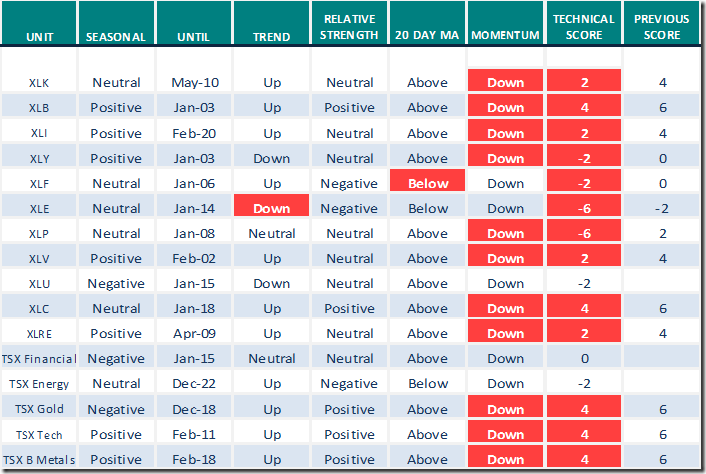Screen dimensions: 706x474
Task: Select the TECHNICAL SCORE column header
Action: (x=583, y=29)
